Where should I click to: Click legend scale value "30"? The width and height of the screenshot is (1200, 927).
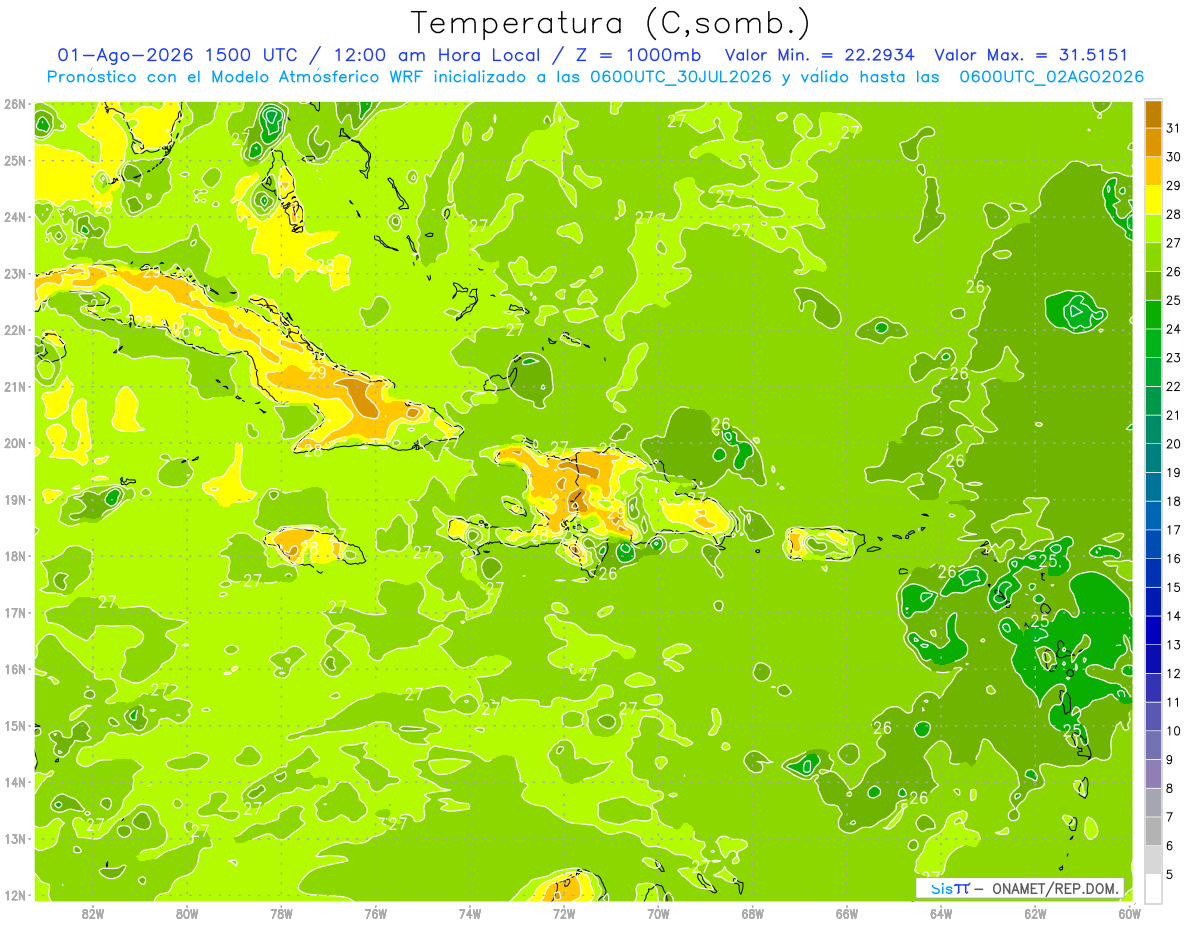click(x=1173, y=157)
